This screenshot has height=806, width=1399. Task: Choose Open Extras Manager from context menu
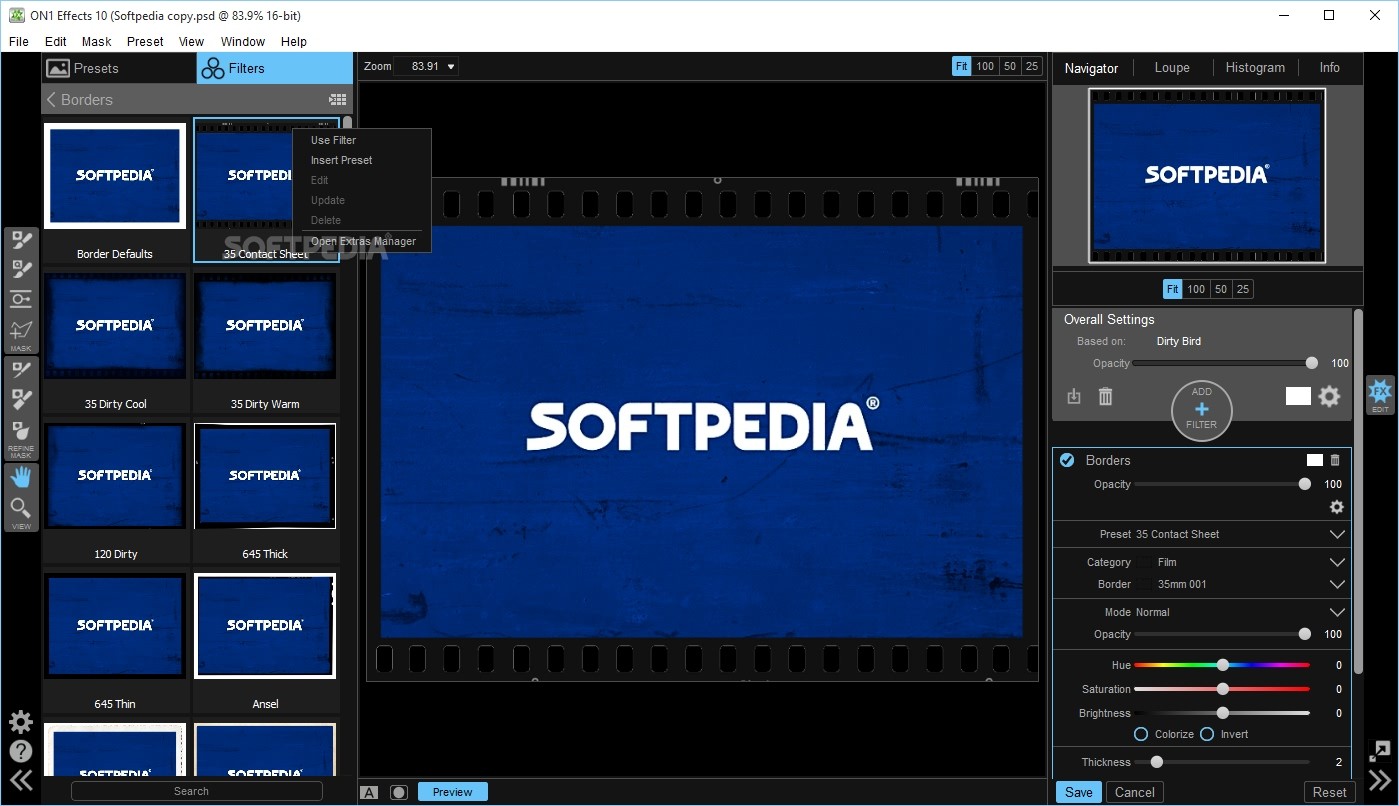click(x=363, y=241)
